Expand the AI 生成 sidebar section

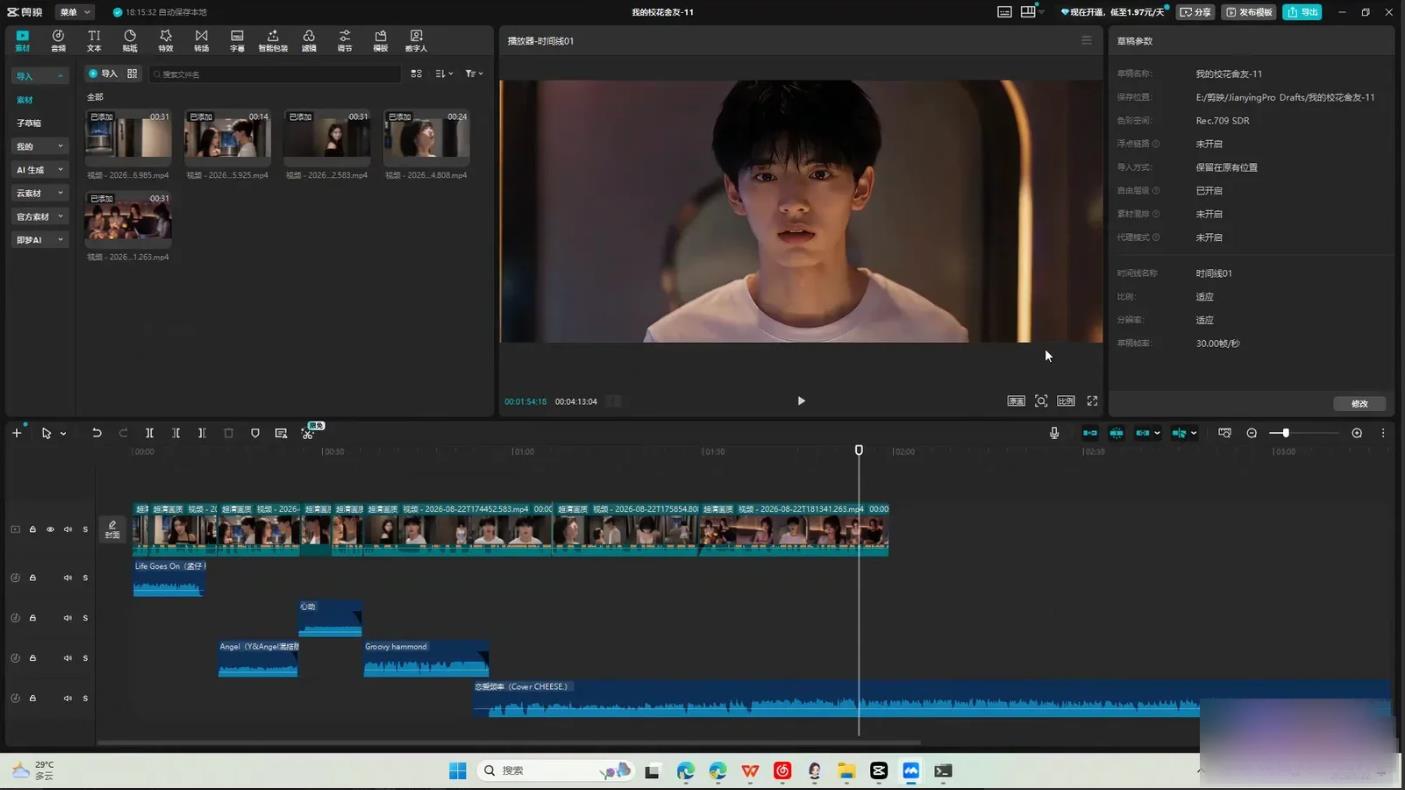click(39, 170)
